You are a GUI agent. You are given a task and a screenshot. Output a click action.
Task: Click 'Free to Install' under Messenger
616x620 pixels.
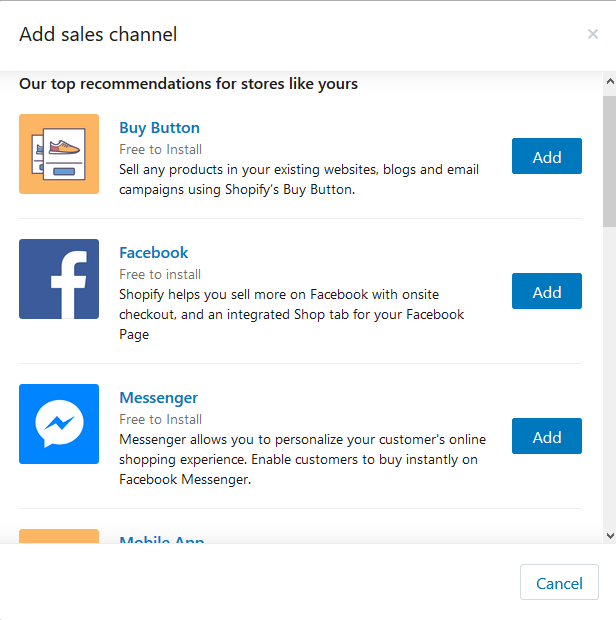161,420
